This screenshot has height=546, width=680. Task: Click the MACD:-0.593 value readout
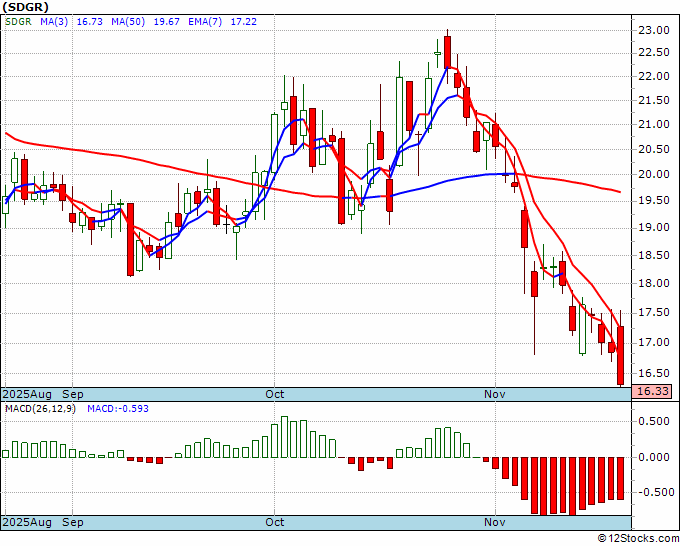118,409
